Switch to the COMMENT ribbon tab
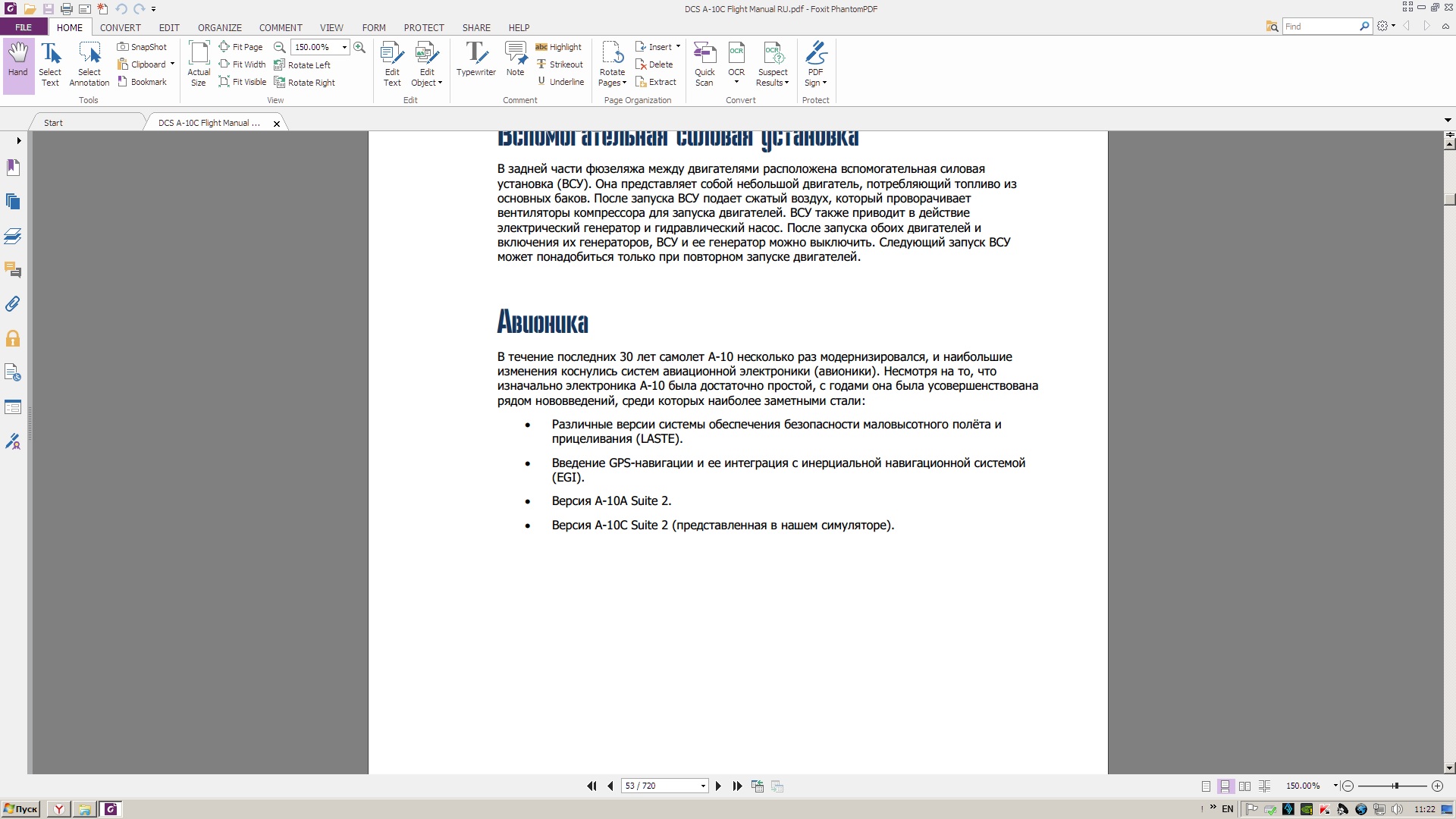 [281, 27]
